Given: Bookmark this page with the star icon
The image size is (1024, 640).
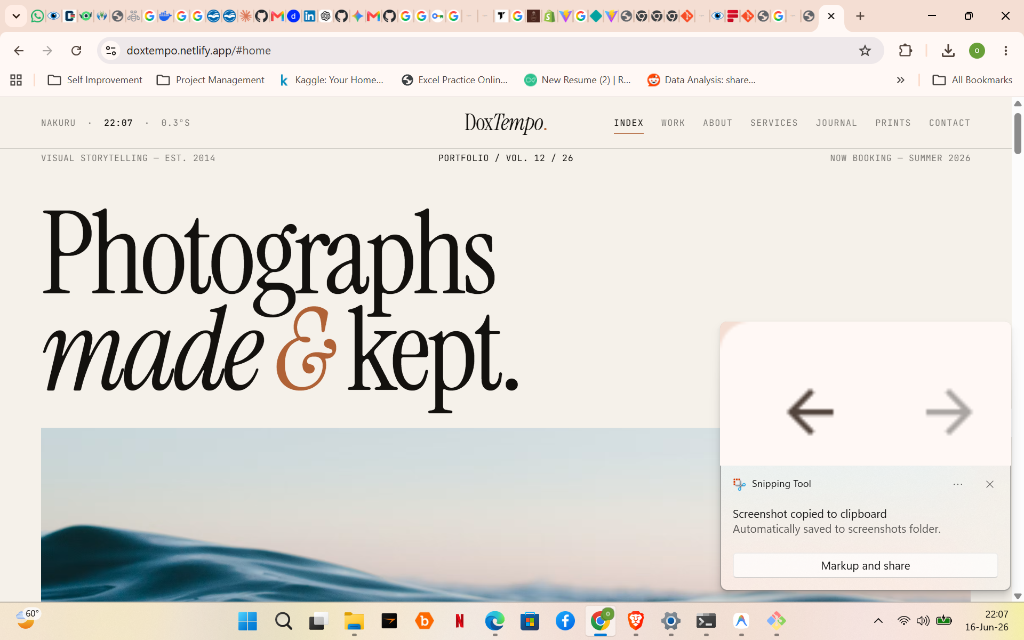Looking at the screenshot, I should pos(865,50).
